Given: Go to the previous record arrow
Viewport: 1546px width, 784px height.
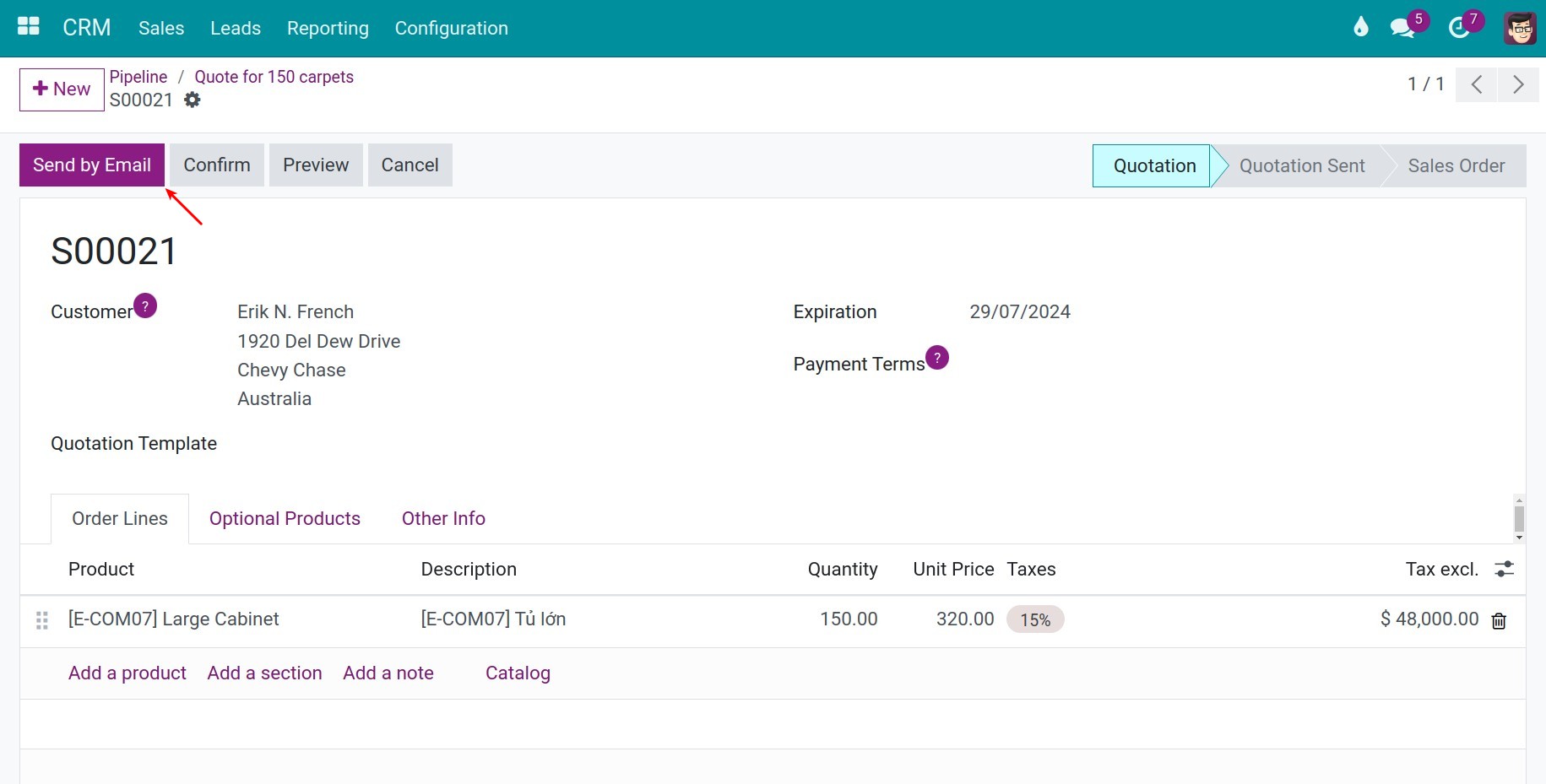Looking at the screenshot, I should pyautogui.click(x=1477, y=84).
